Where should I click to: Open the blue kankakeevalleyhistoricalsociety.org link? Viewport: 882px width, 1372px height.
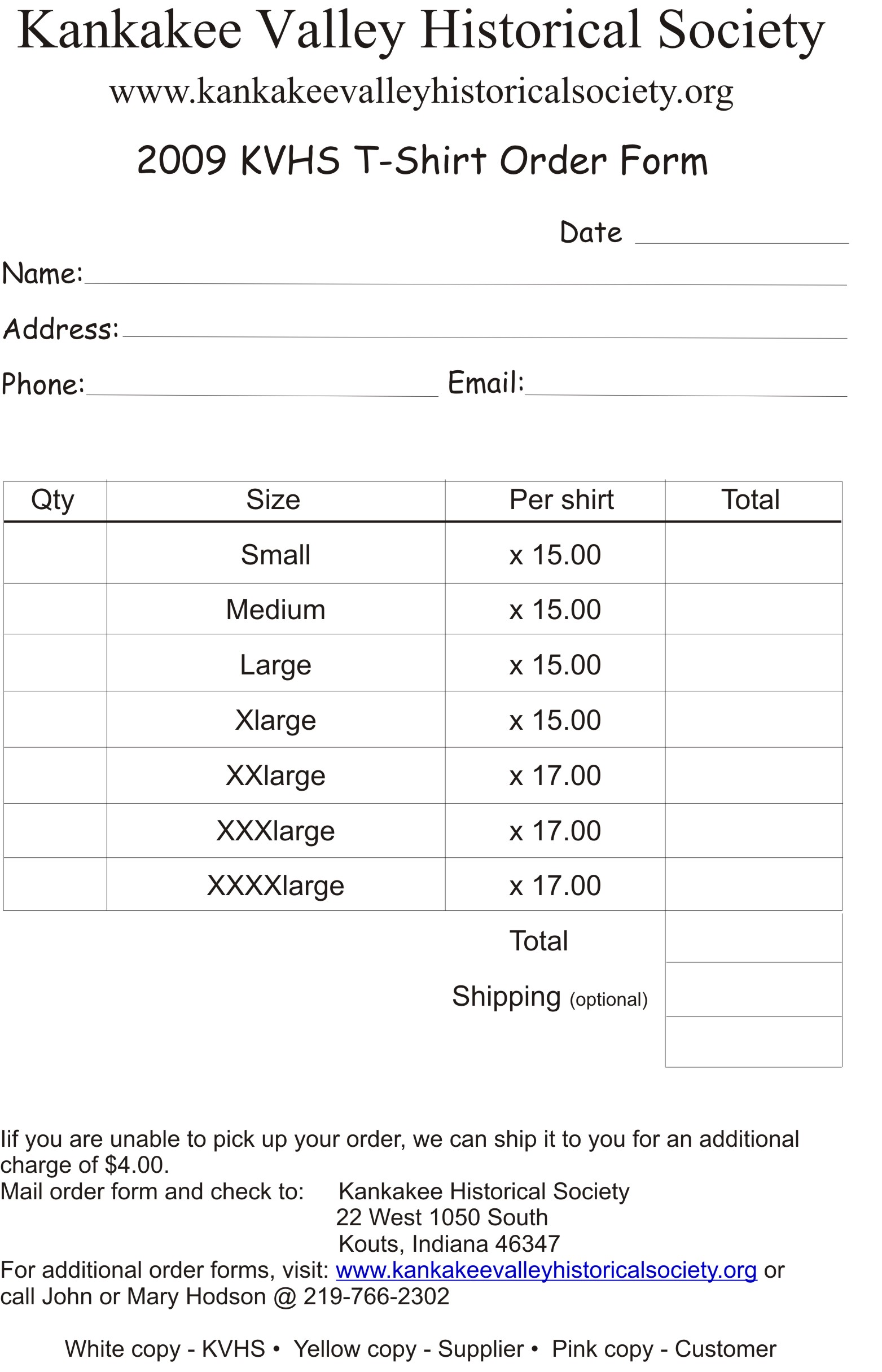[x=546, y=1270]
